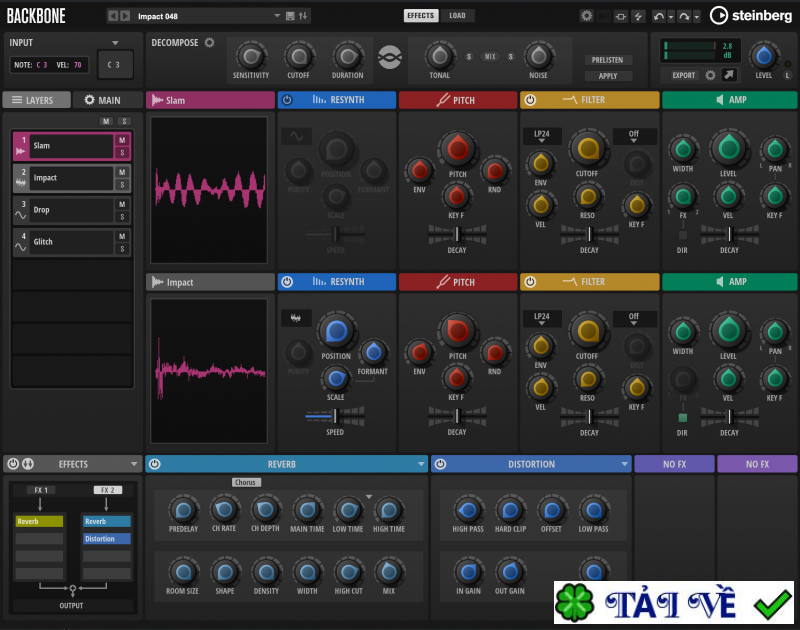Image resolution: width=800 pixels, height=630 pixels.
Task: Switch to the Main tab
Action: point(103,100)
